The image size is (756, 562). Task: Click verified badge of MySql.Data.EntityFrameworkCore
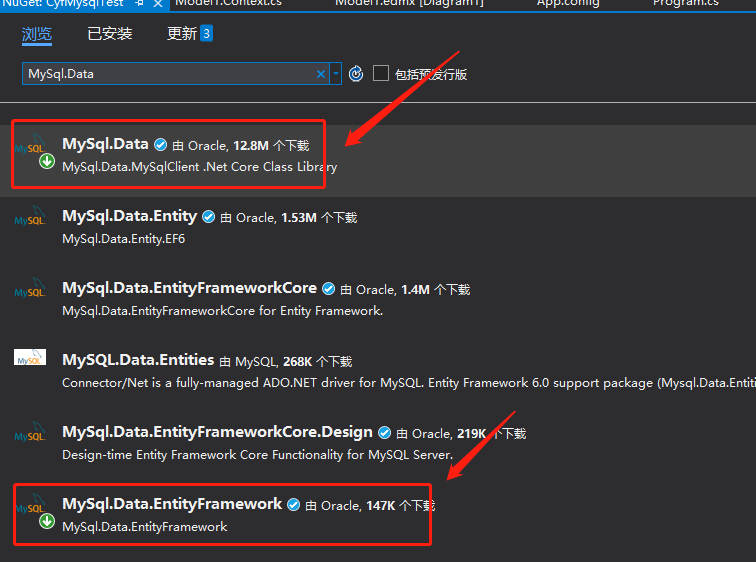(x=328, y=289)
